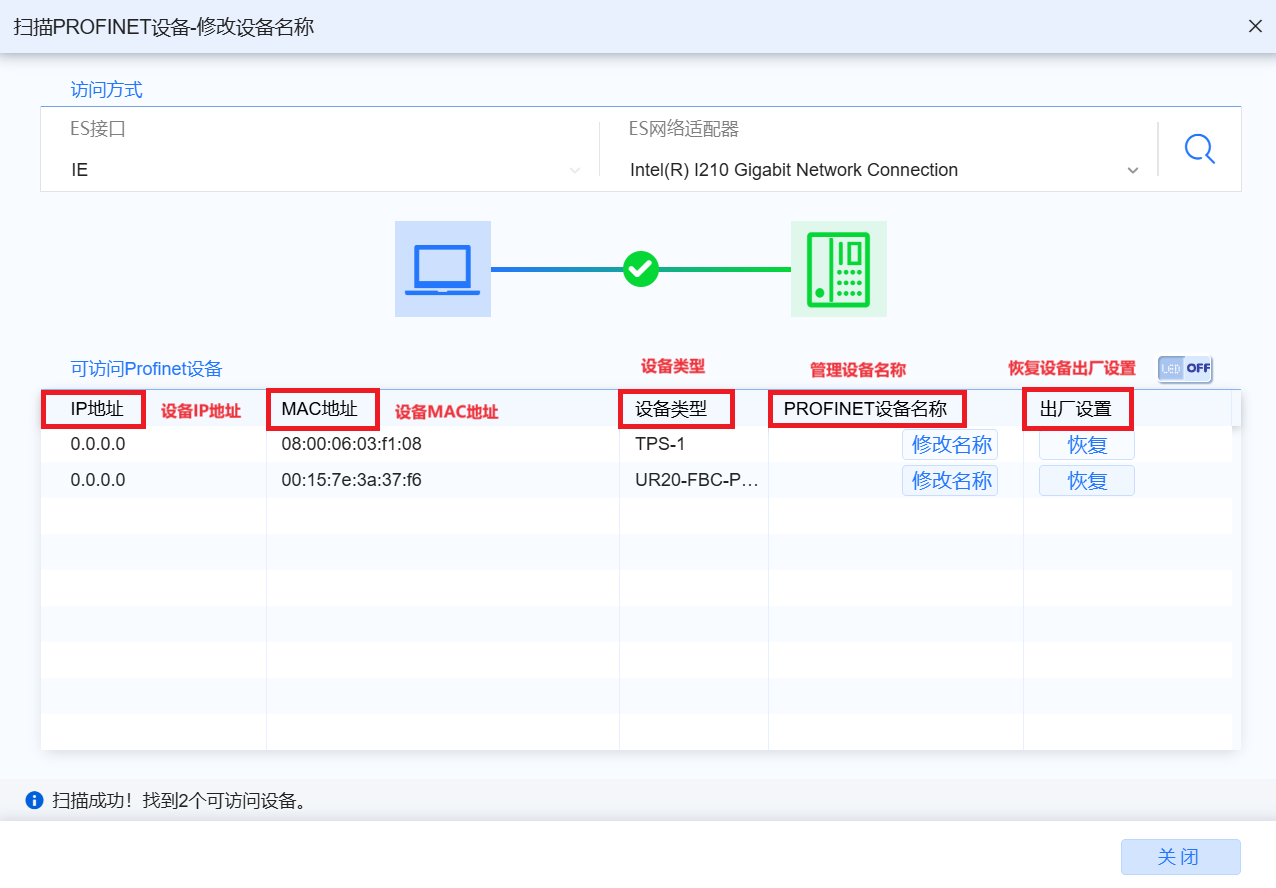This screenshot has width=1276, height=888.
Task: Close the scan PROFINET dialog with X
Action: coord(1255,27)
